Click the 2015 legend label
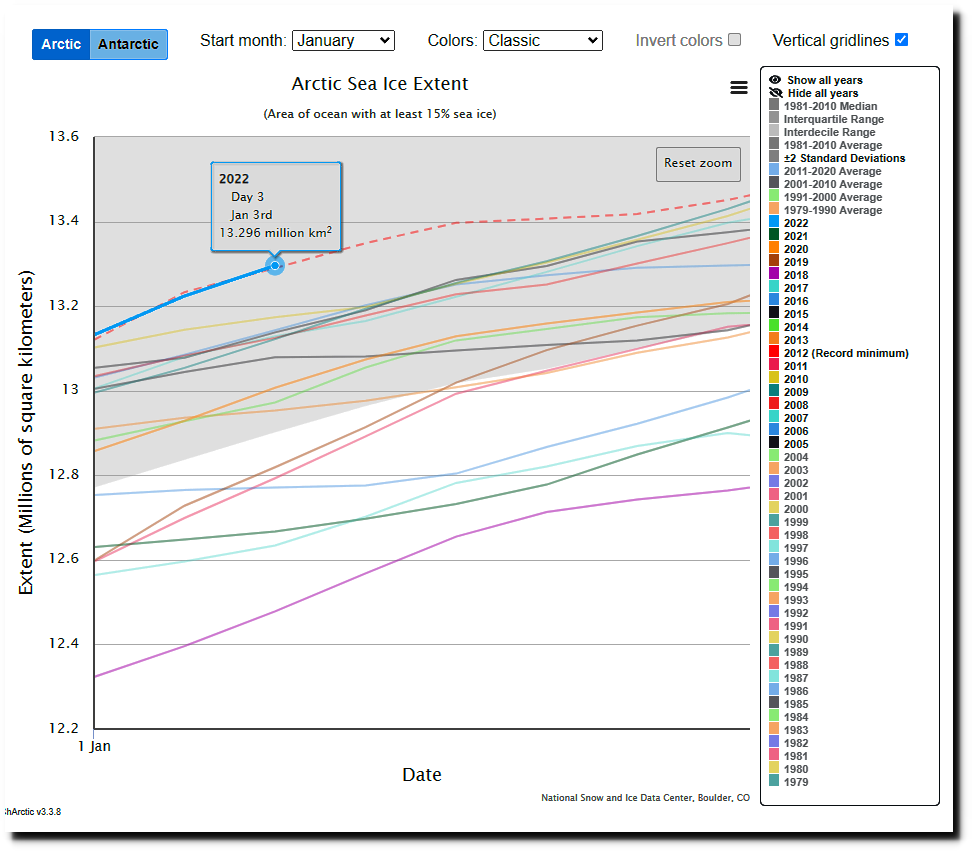 coord(796,314)
